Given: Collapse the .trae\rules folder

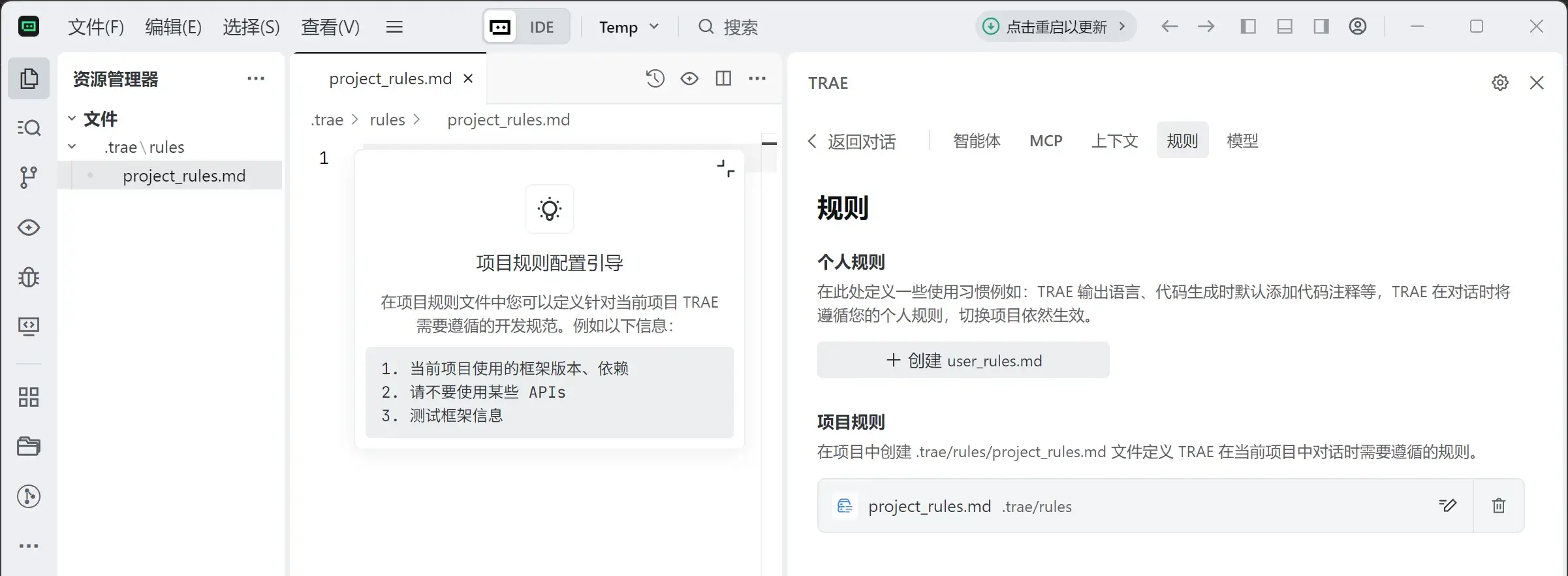Looking at the screenshot, I should click(72, 147).
